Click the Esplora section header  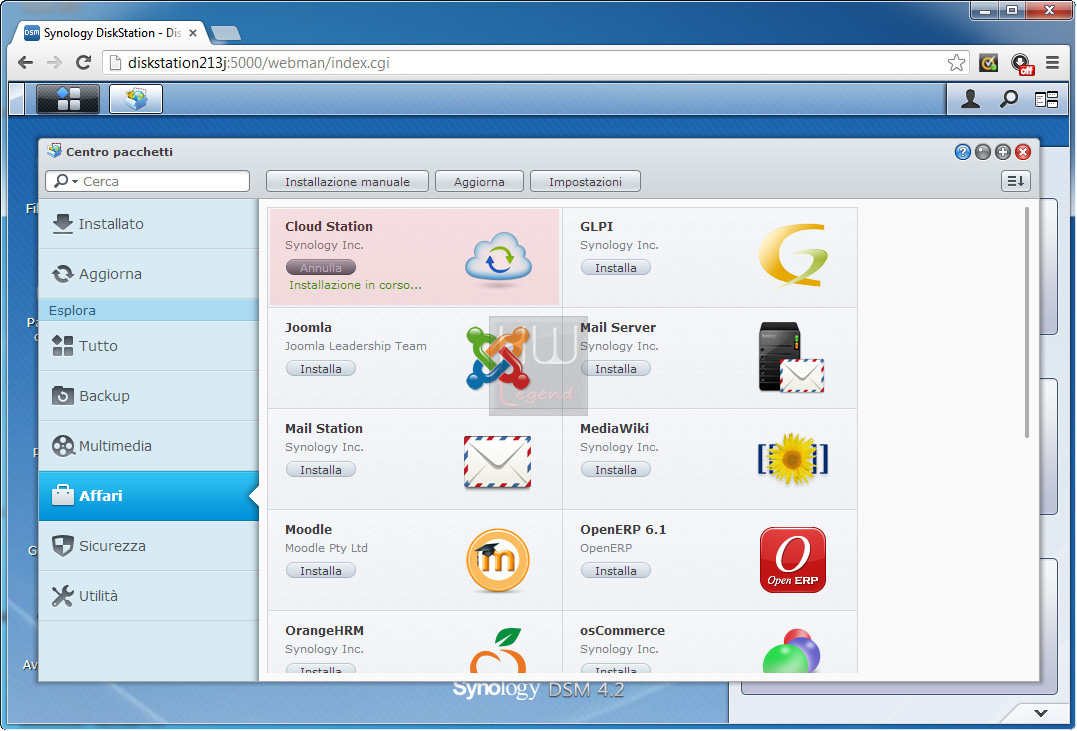coord(148,310)
